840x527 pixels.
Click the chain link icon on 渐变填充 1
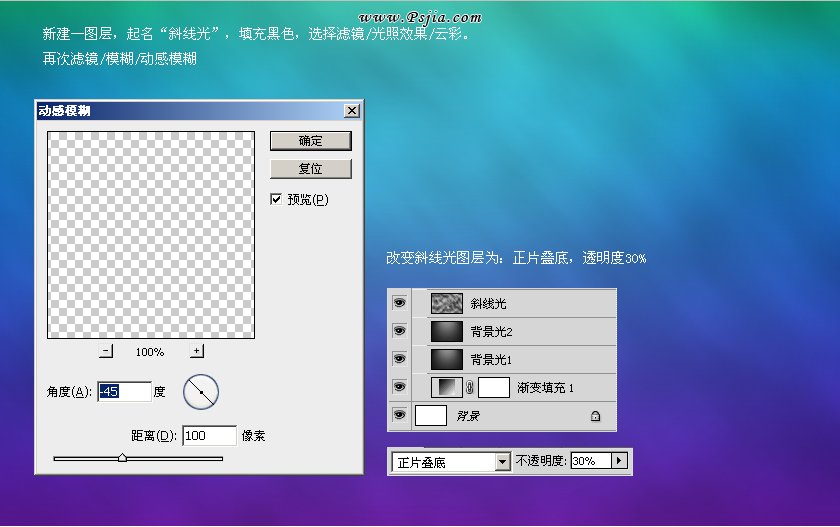point(470,387)
